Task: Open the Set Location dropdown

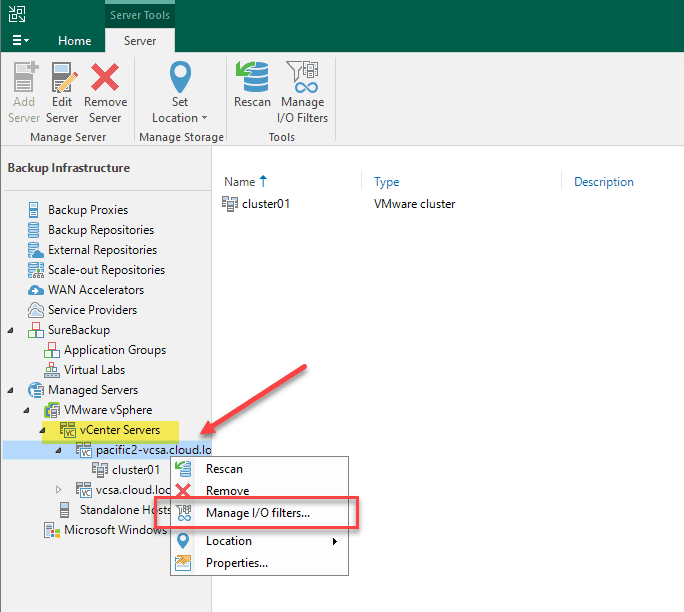Action: pyautogui.click(x=179, y=118)
